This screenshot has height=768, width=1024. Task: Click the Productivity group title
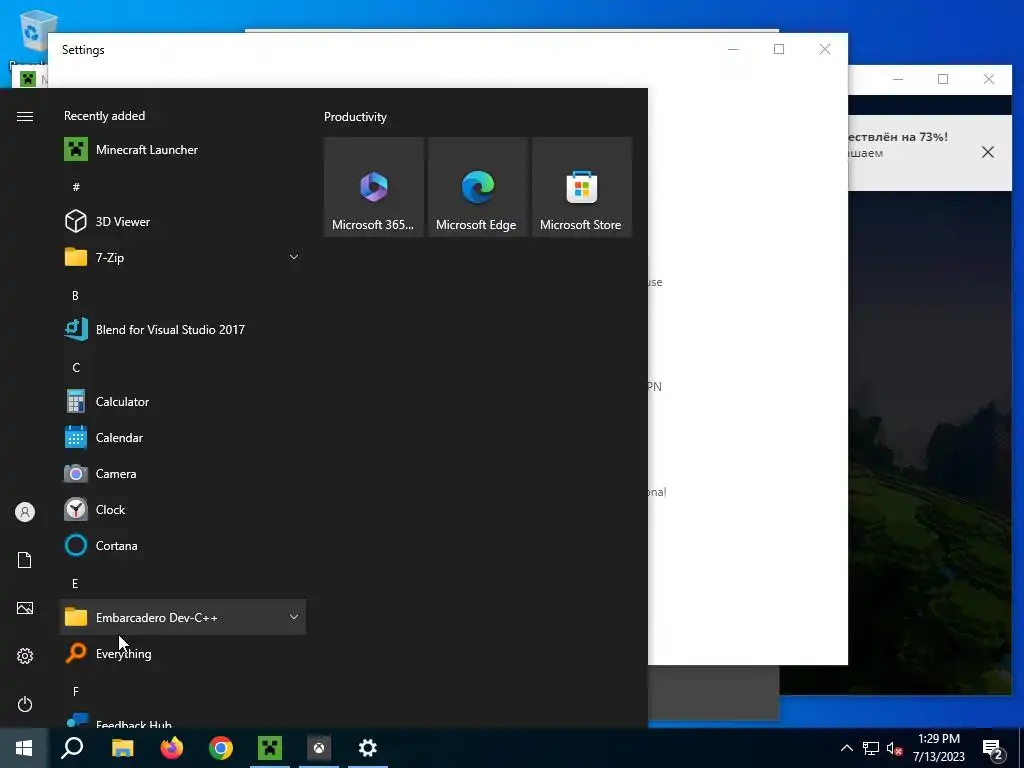[355, 117]
